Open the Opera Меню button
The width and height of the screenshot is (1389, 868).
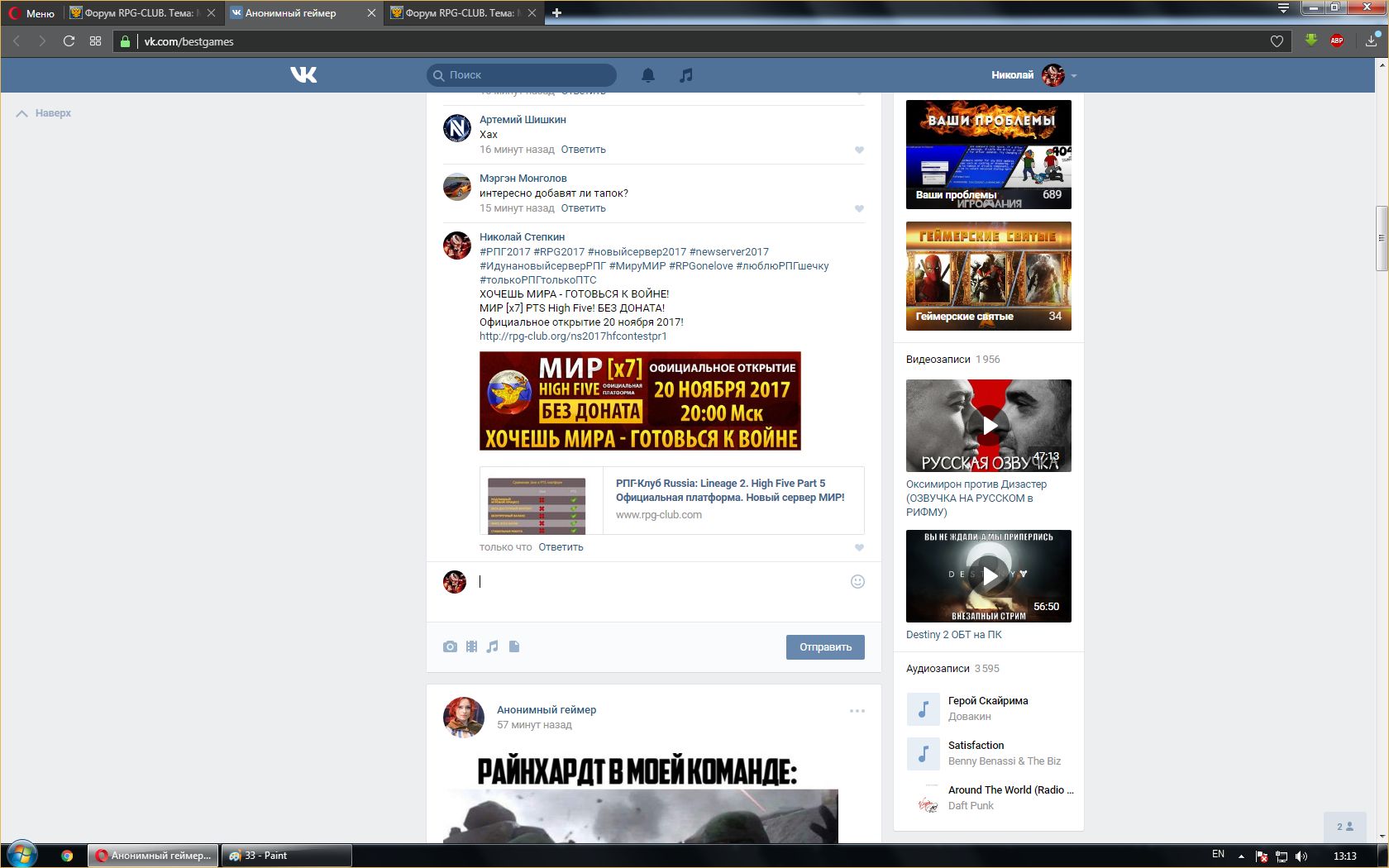pos(31,13)
